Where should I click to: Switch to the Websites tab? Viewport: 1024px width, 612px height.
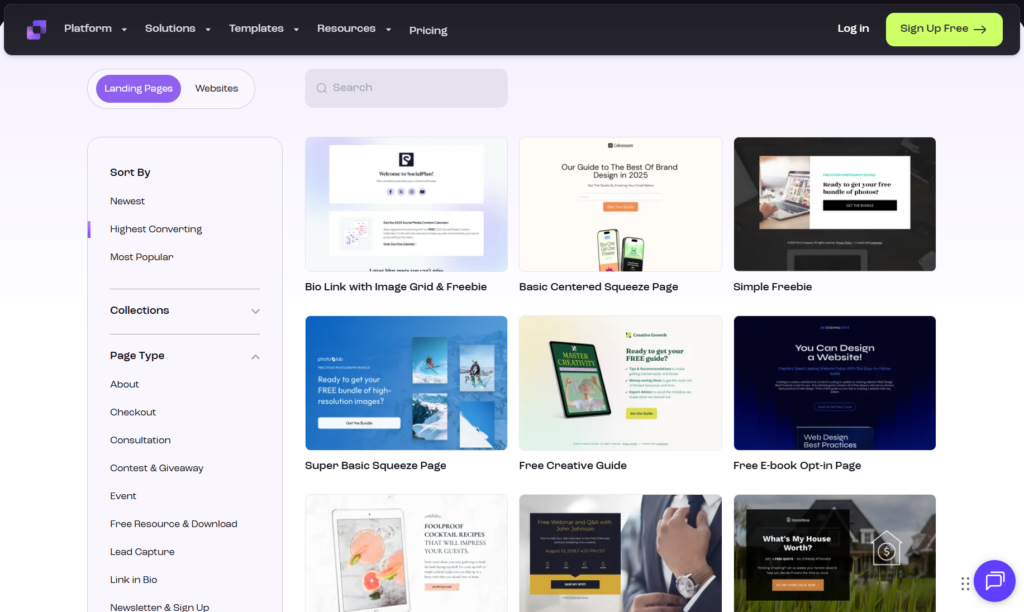tap(216, 88)
